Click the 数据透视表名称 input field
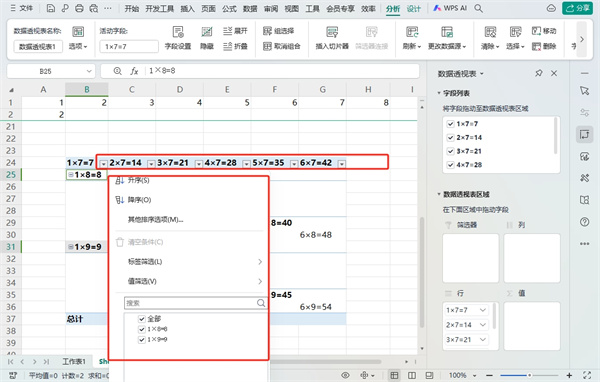Image resolution: width=600 pixels, height=382 pixels. point(38,46)
